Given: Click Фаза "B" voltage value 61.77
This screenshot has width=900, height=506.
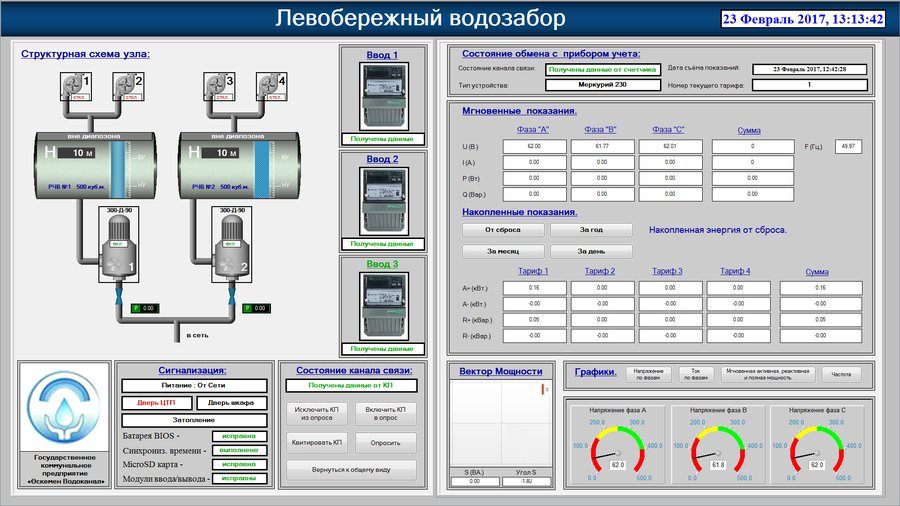Looking at the screenshot, I should pyautogui.click(x=602, y=146).
